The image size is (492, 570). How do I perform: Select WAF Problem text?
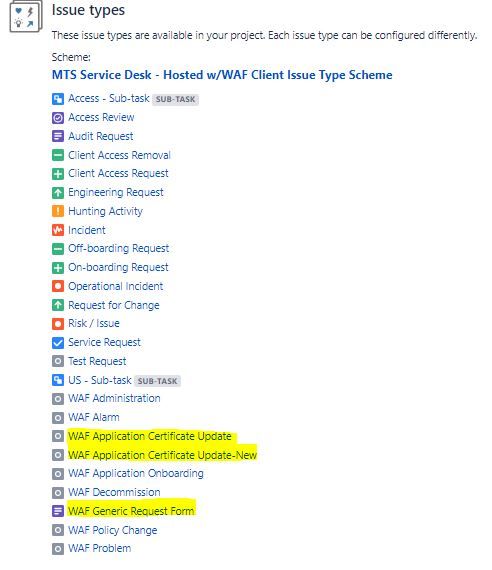100,549
